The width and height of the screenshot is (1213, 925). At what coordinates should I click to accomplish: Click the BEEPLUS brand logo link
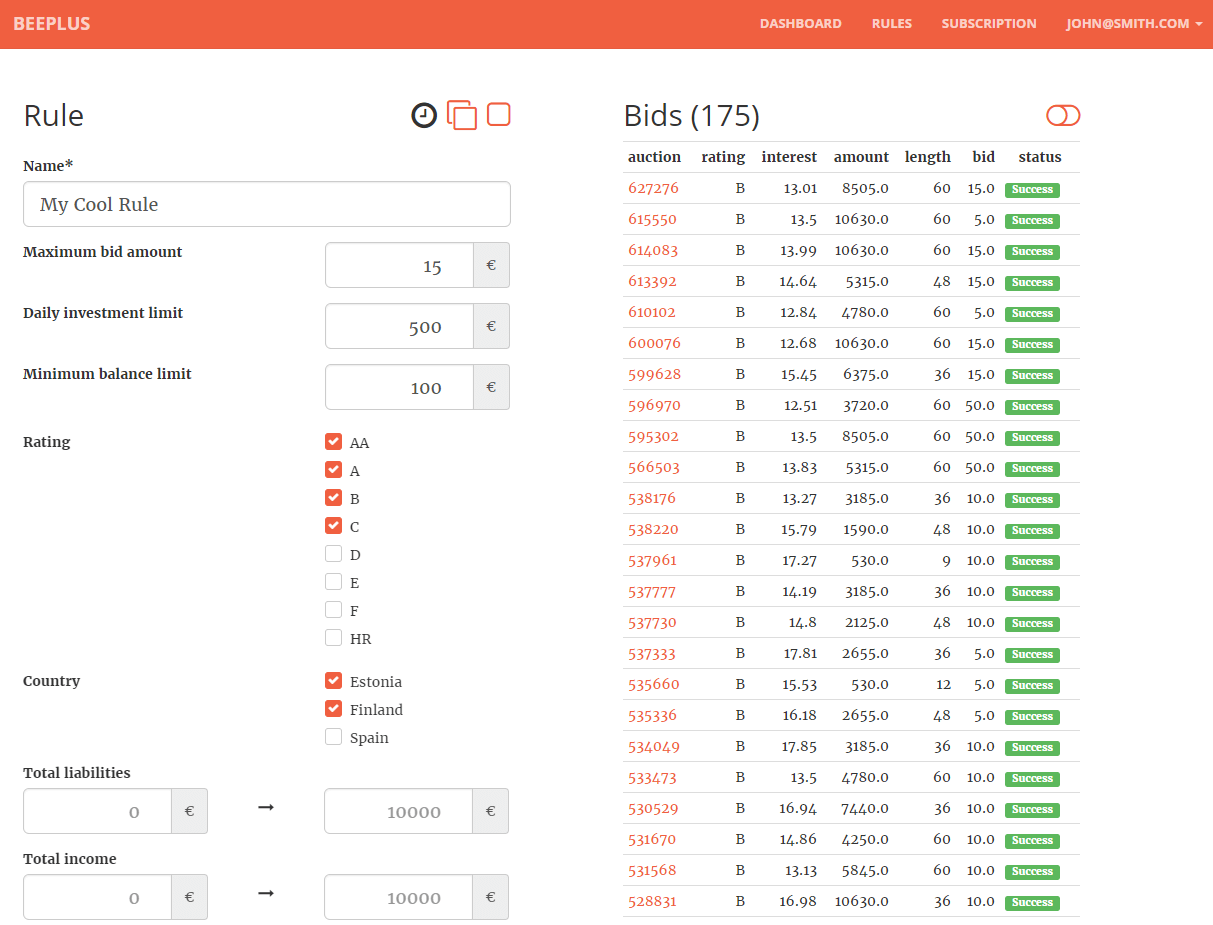pyautogui.click(x=52, y=24)
